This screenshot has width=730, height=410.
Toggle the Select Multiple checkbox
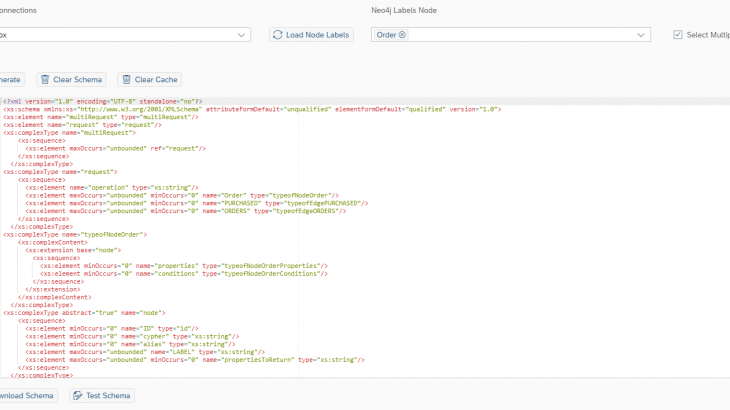pos(678,35)
